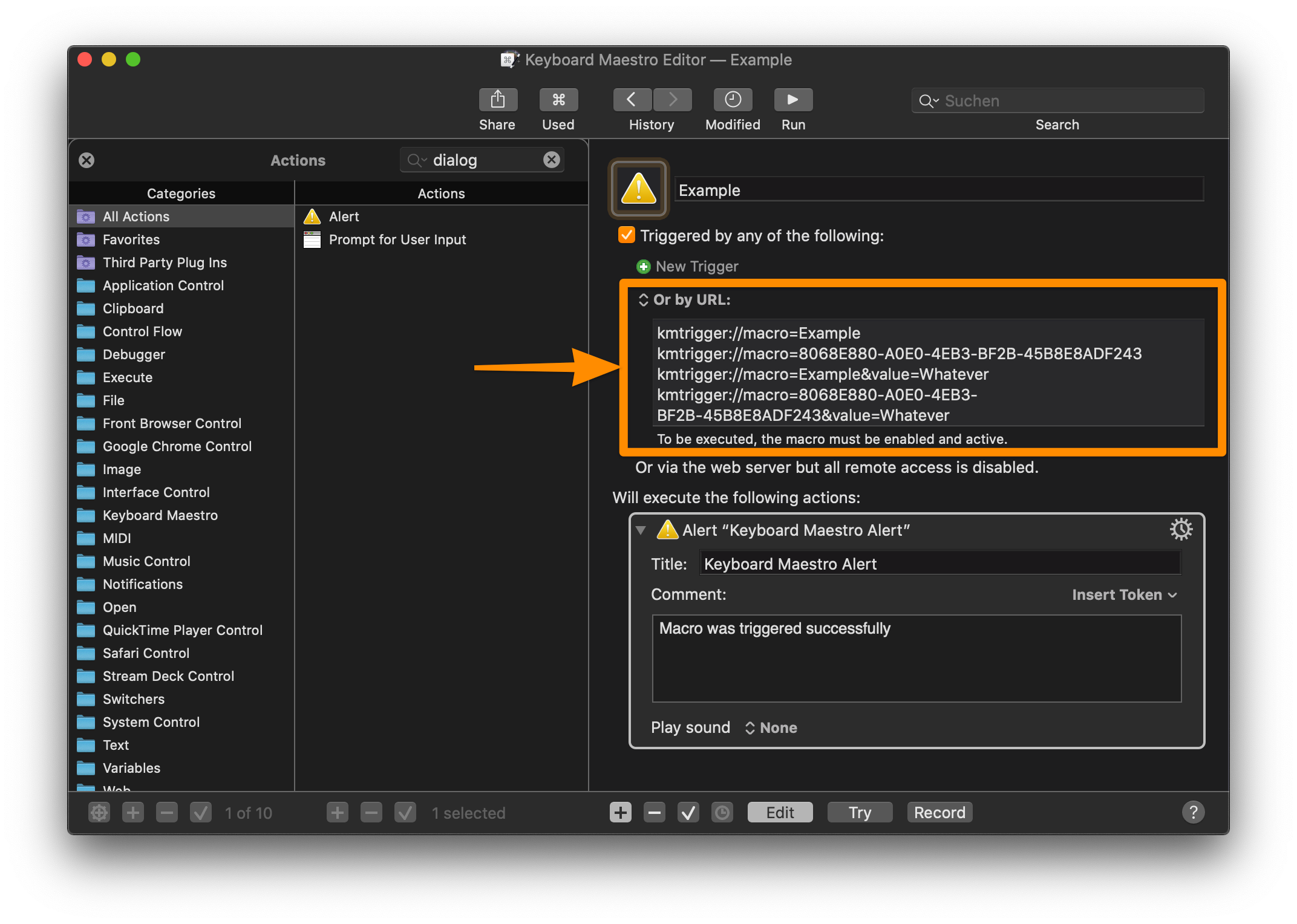
Task: Select Keyboard Maestro category
Action: pos(181,515)
